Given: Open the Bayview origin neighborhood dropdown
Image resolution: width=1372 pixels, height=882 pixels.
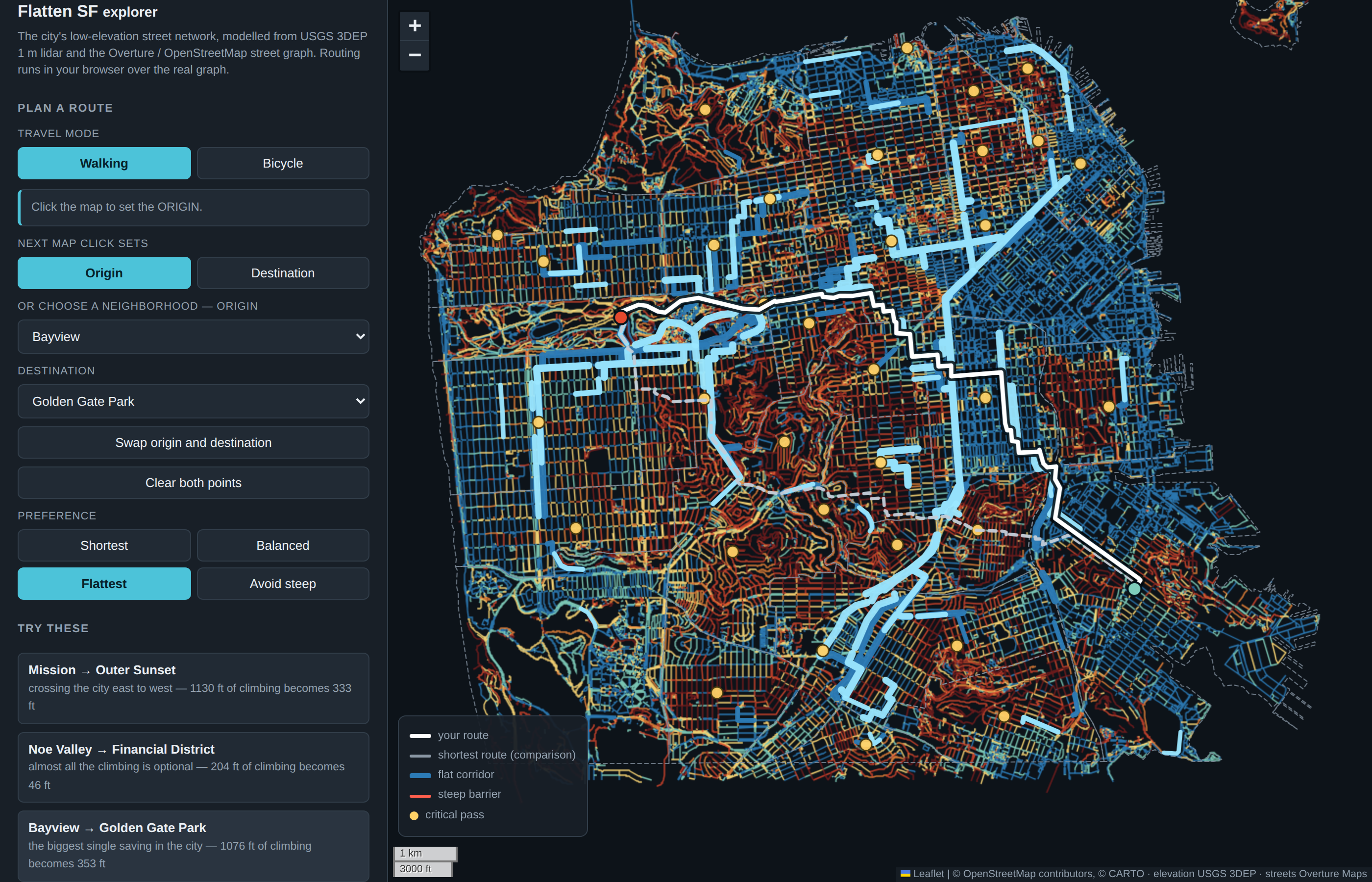Looking at the screenshot, I should [x=194, y=337].
